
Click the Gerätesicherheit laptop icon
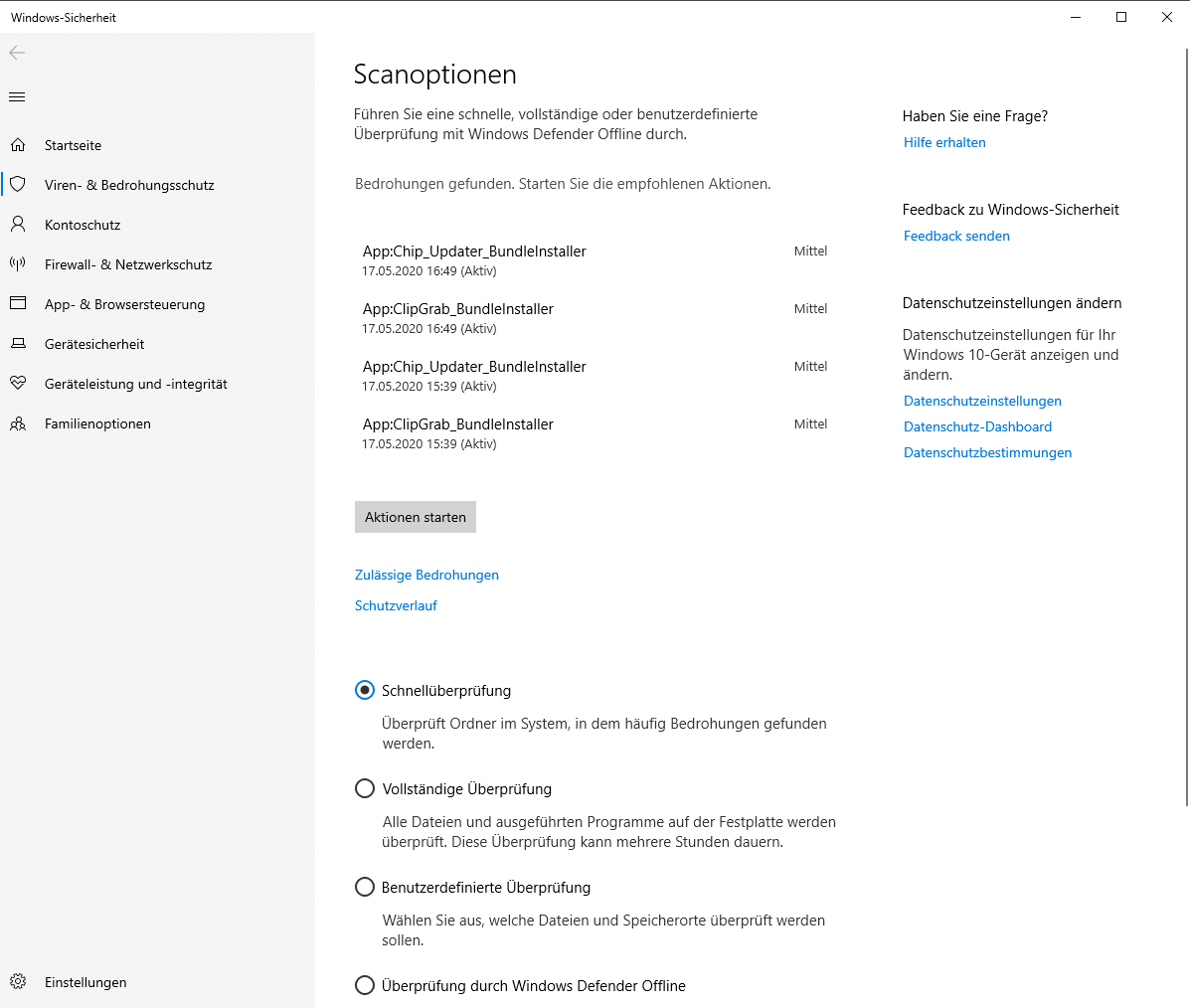(x=18, y=343)
